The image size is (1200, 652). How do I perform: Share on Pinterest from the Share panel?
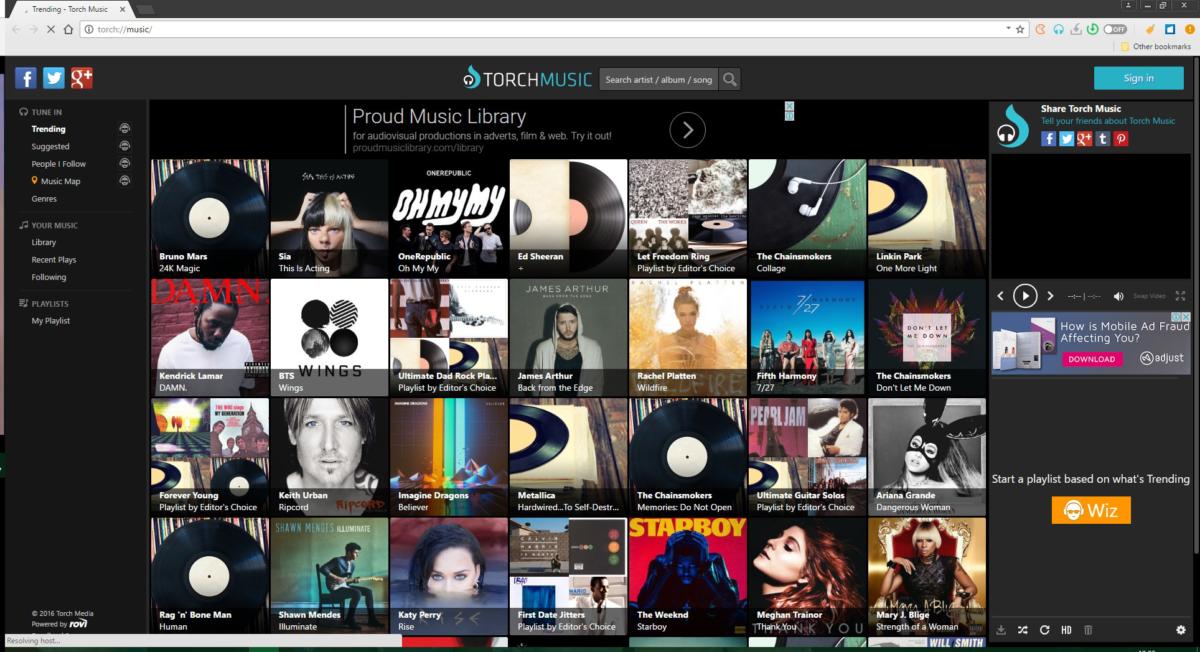pyautogui.click(x=1121, y=139)
